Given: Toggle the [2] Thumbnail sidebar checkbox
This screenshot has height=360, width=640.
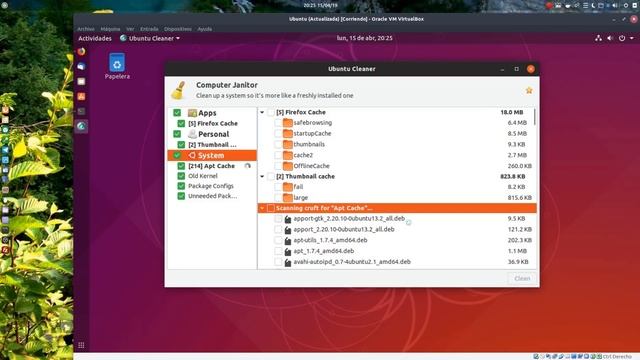Looking at the screenshot, I should [x=181, y=144].
